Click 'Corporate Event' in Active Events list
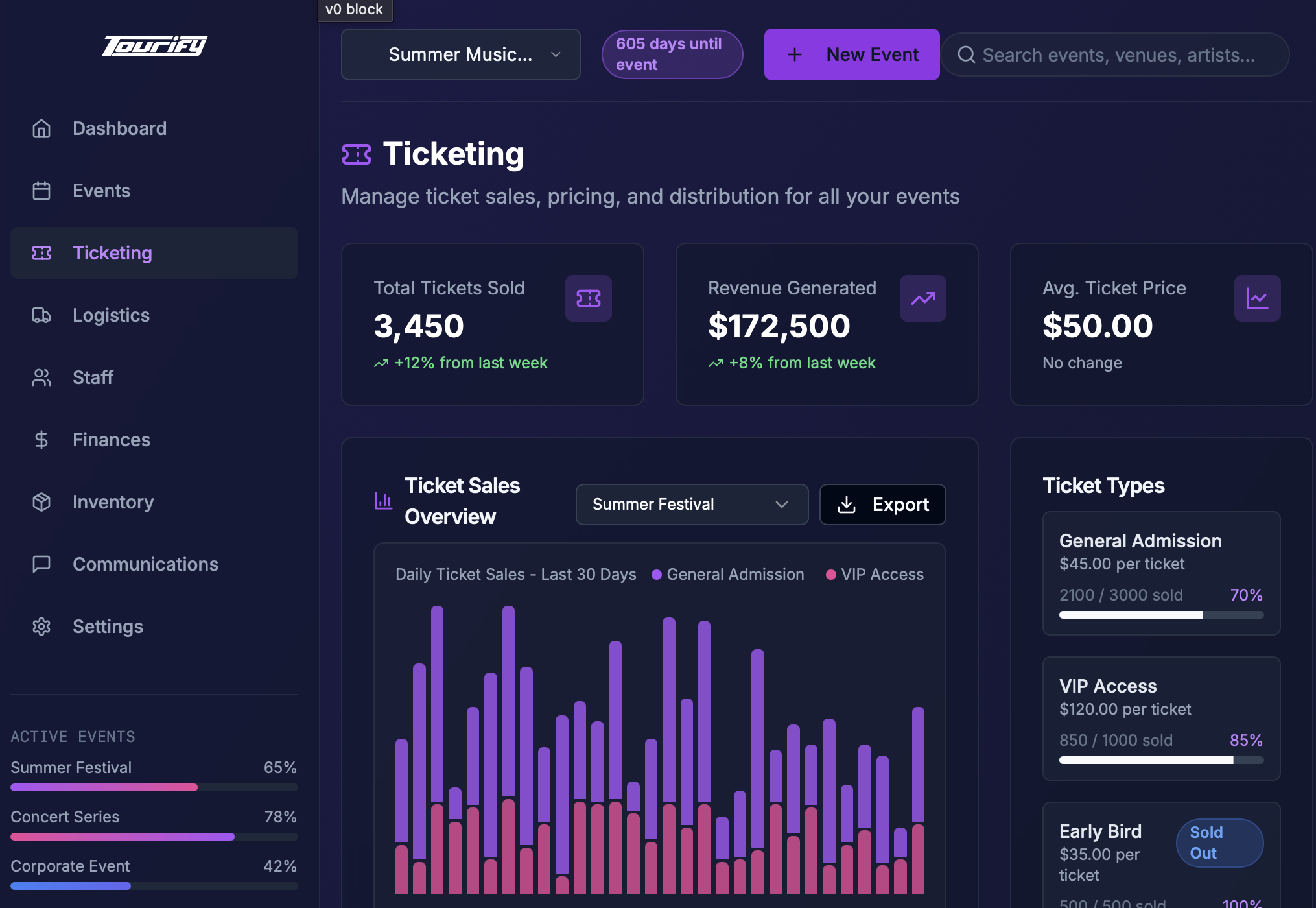Viewport: 1316px width, 908px height. point(70,866)
